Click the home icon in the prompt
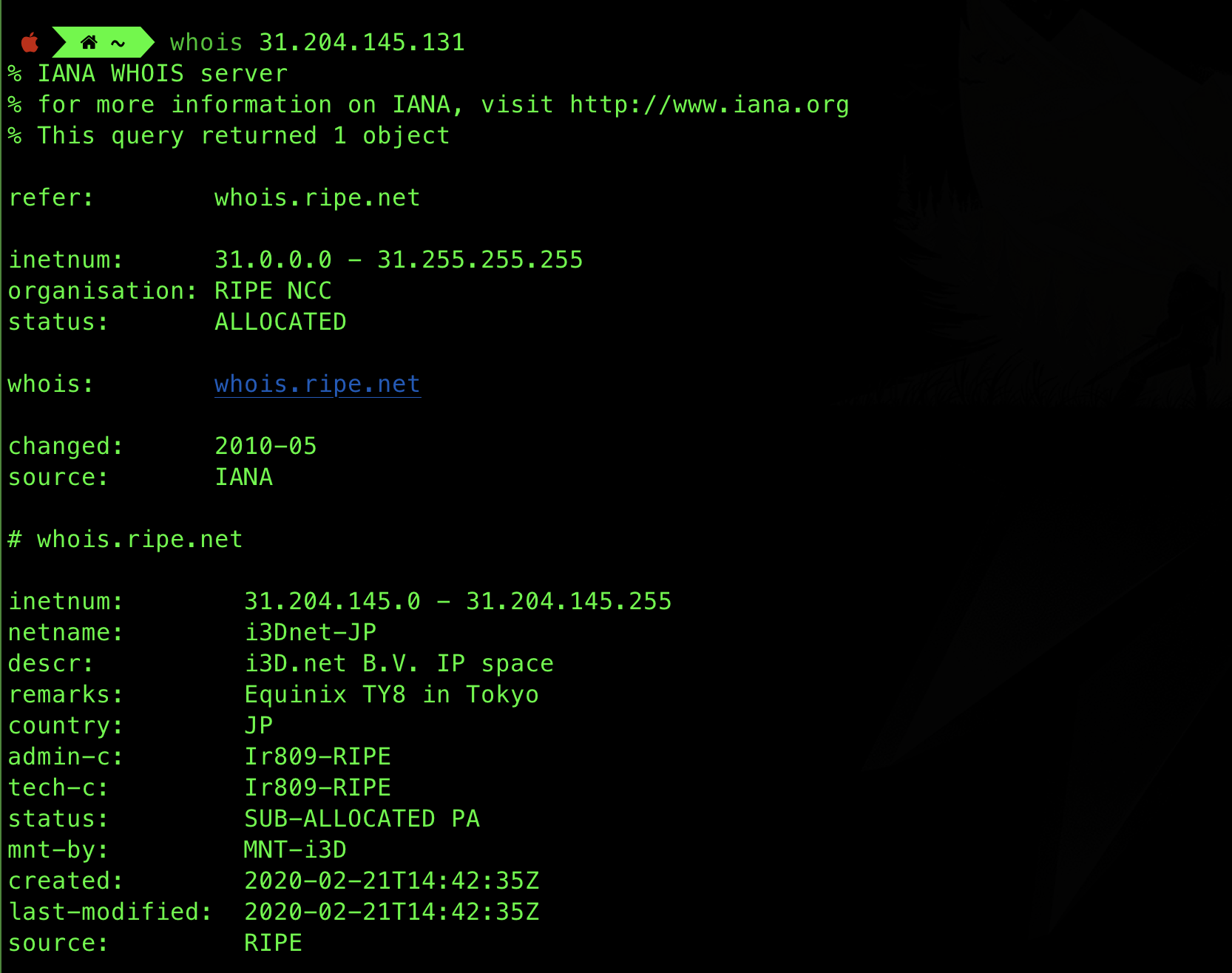 point(89,43)
